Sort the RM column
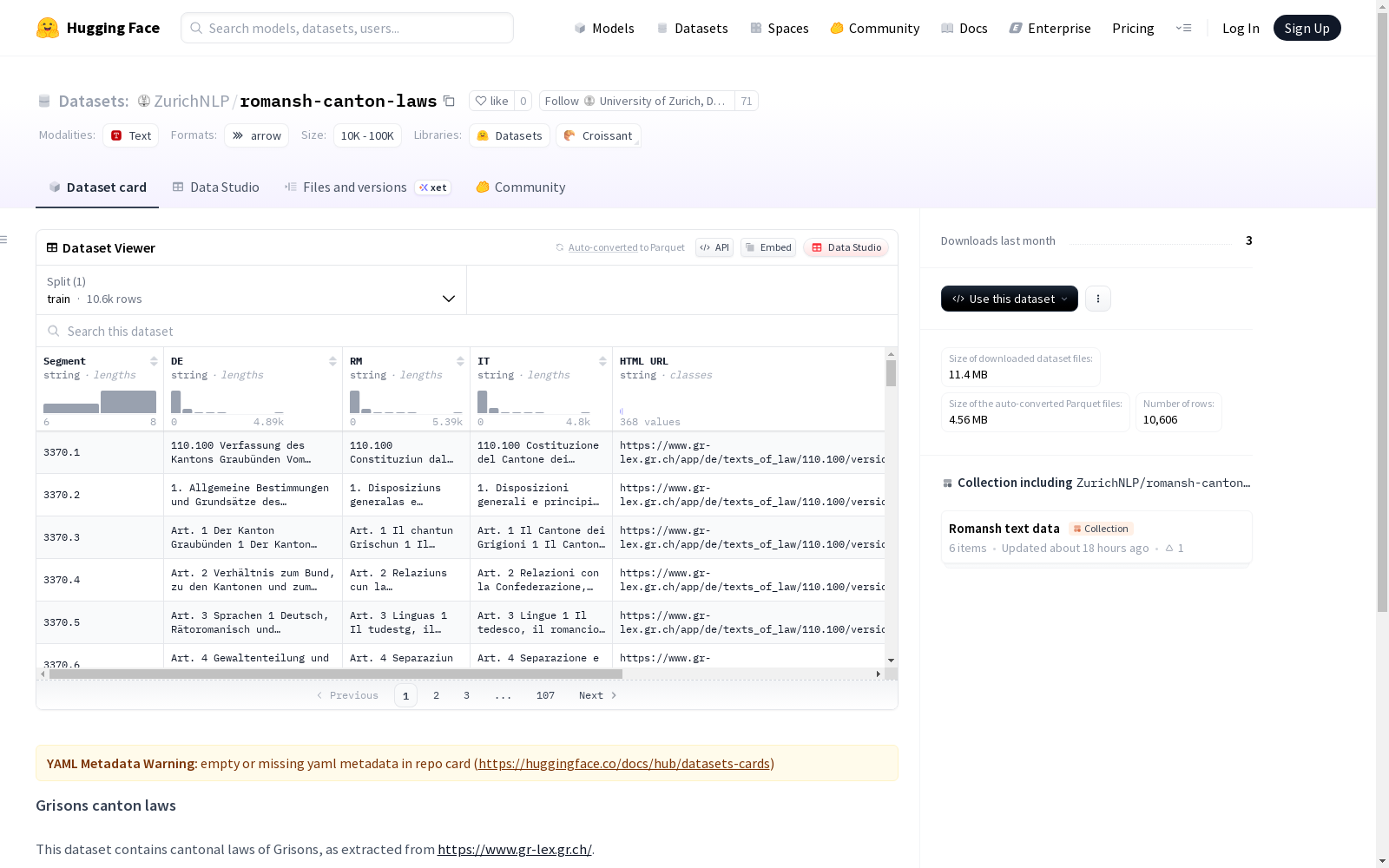The width and height of the screenshot is (1389, 868). tap(460, 361)
